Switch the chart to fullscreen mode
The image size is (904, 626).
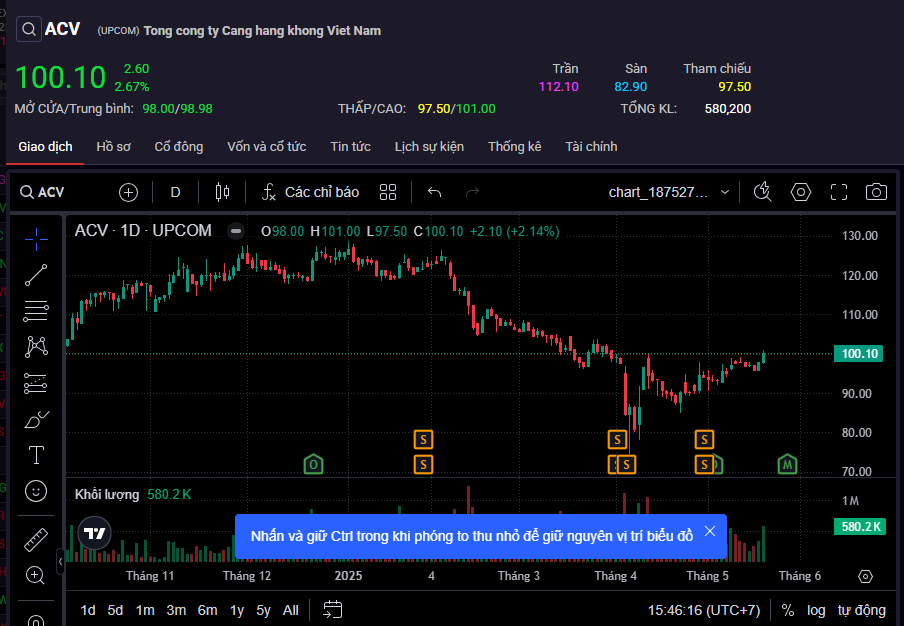coord(839,192)
